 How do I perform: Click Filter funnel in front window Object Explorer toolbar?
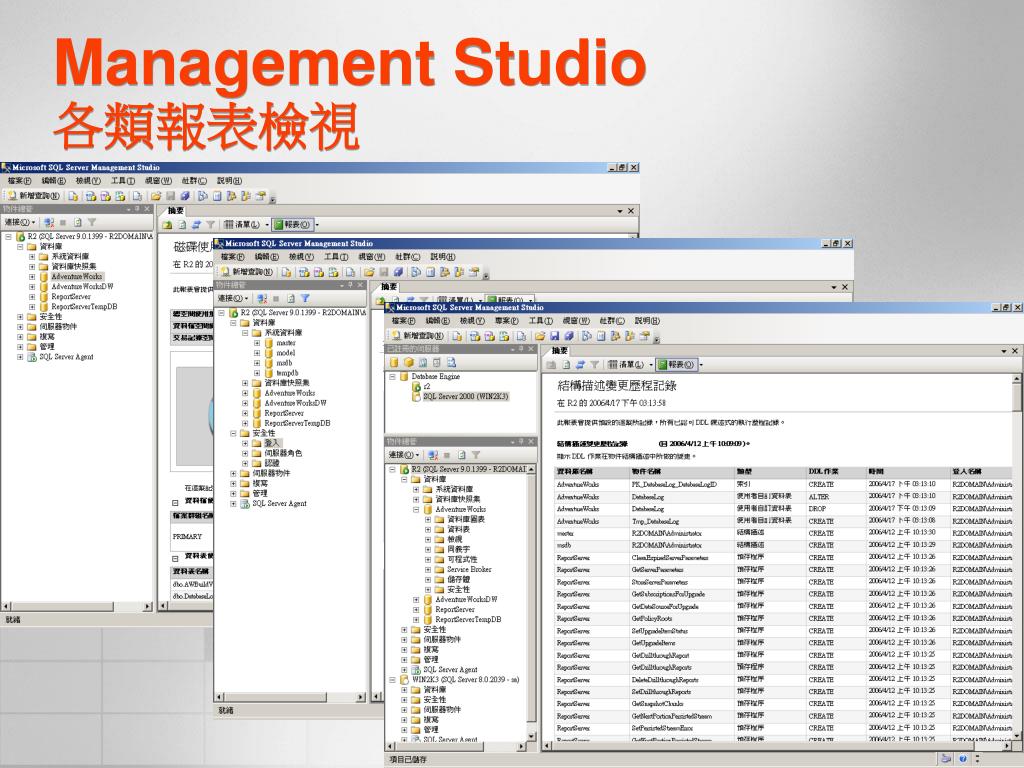tap(476, 455)
